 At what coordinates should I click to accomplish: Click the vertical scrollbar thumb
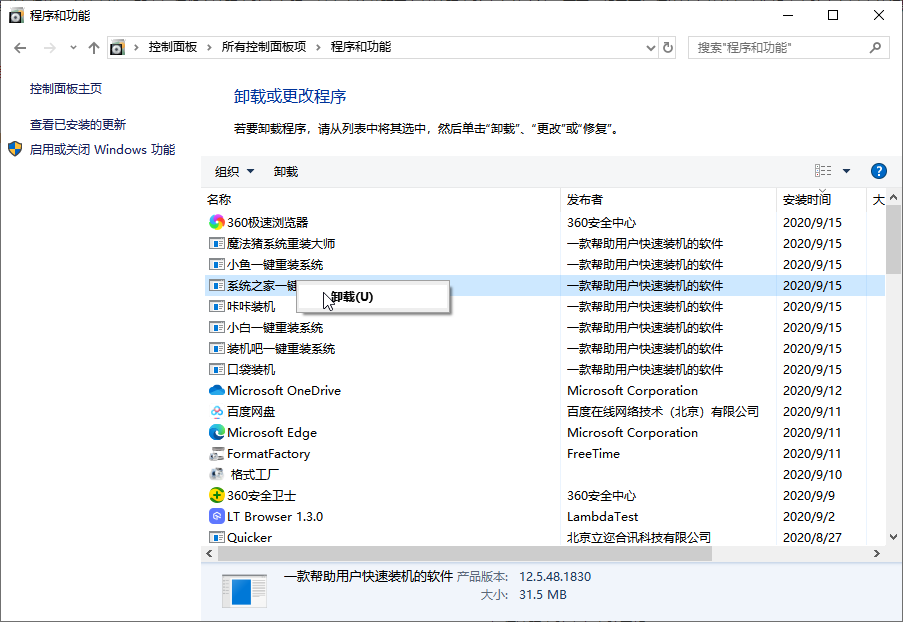[893, 239]
